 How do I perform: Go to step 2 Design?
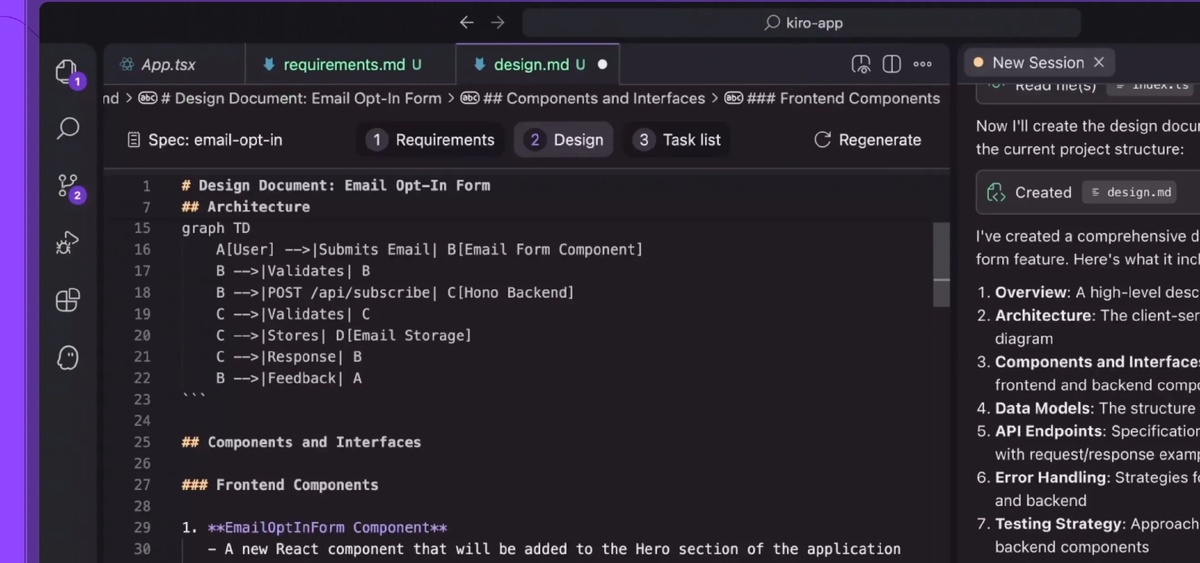pos(565,140)
